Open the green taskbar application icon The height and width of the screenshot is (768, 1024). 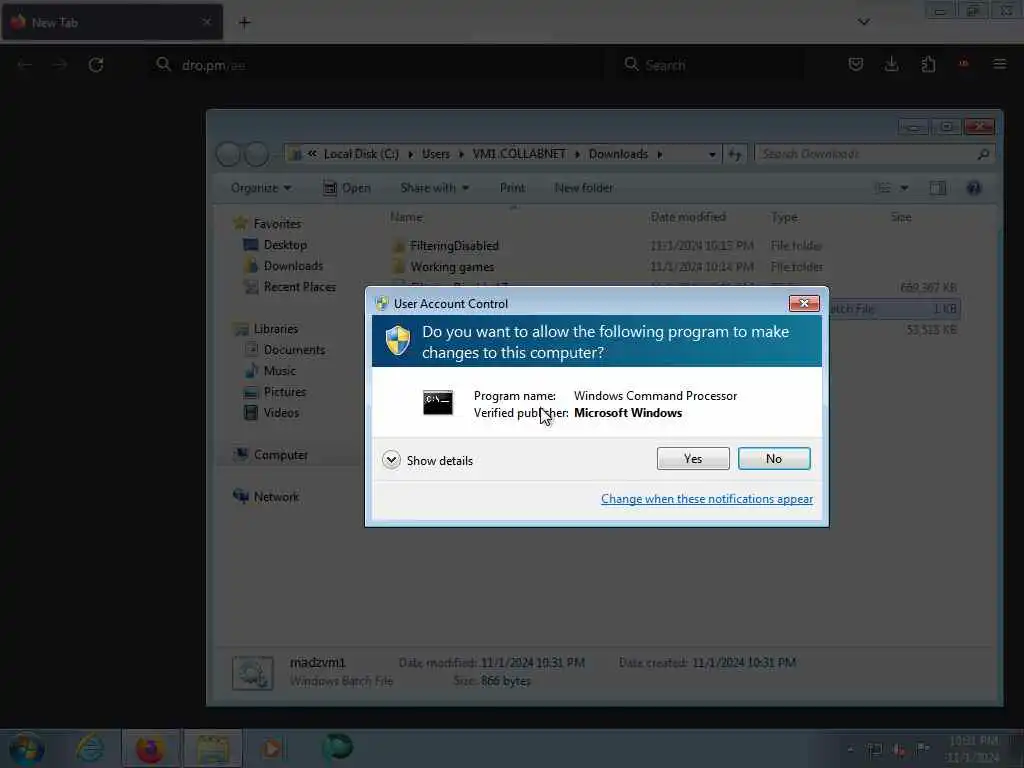[338, 747]
